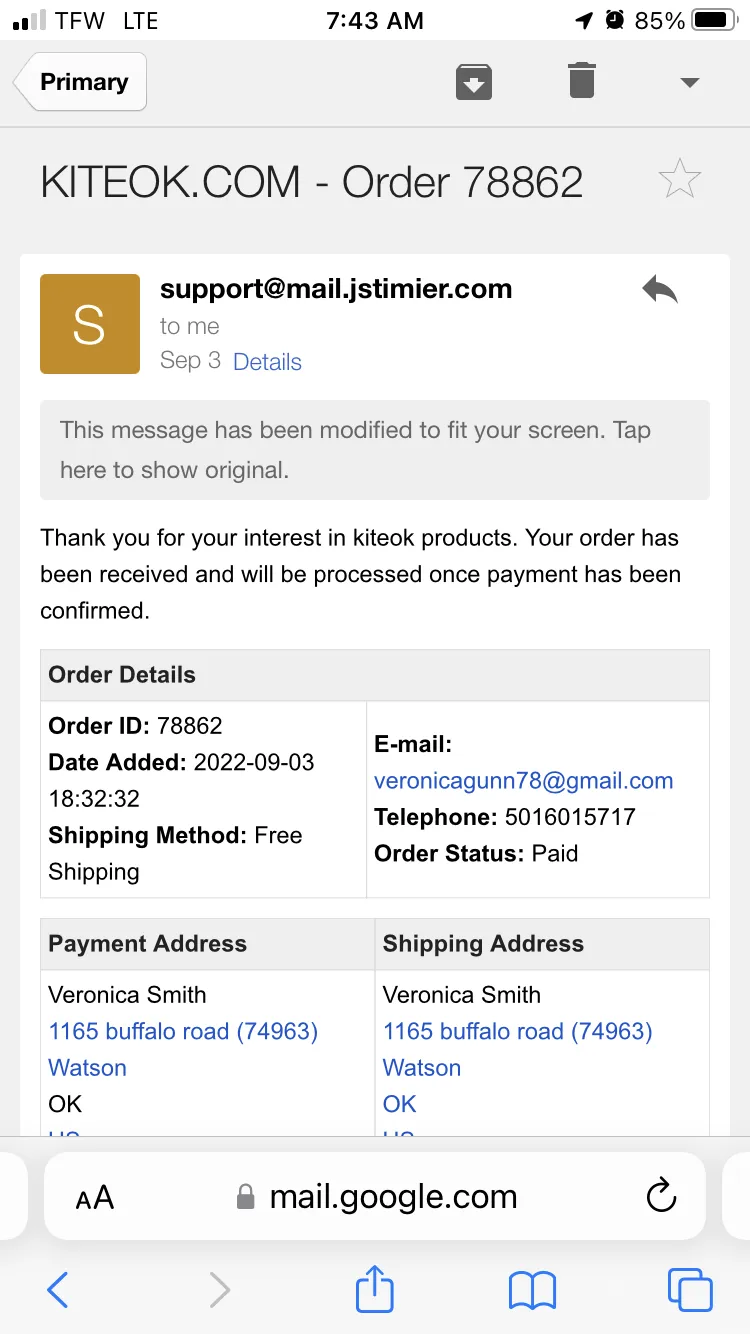Tap the mail.google.com address bar

(x=375, y=1196)
